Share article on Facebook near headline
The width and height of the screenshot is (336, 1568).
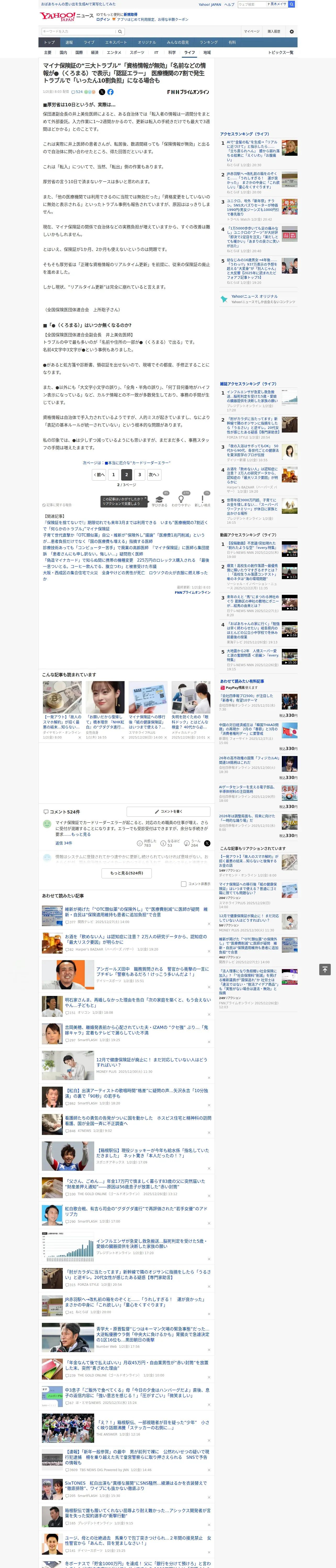[x=110, y=92]
